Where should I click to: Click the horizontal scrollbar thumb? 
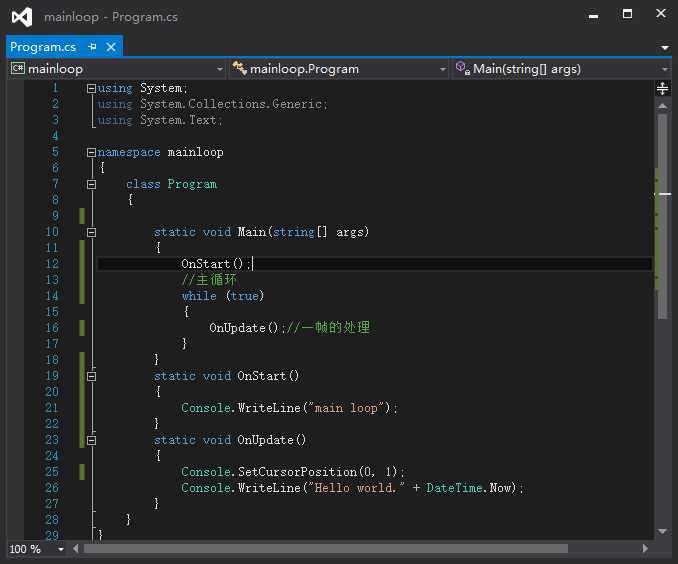point(326,549)
